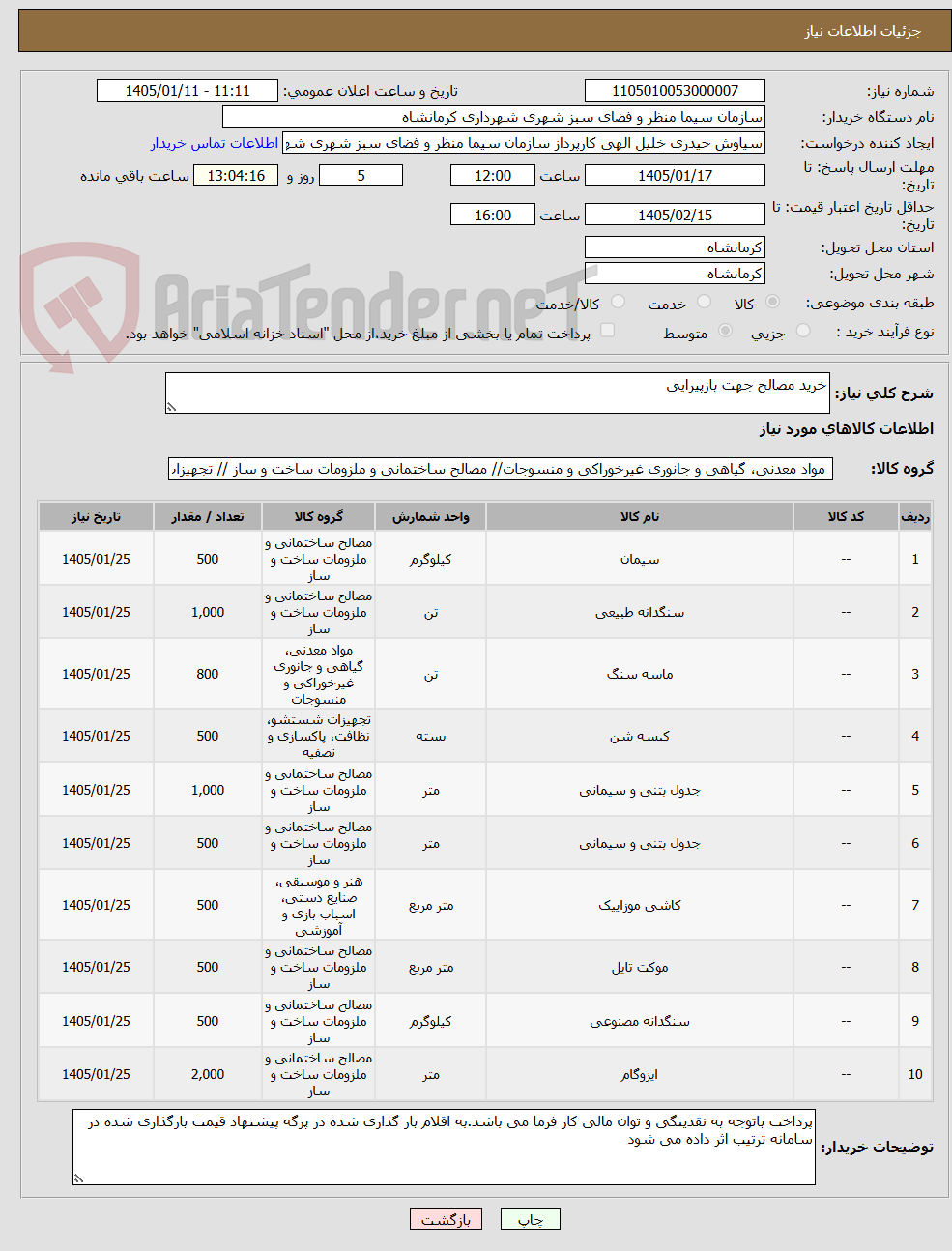Viewport: 952px width, 1251px height.
Task: Click جدول بتنی و سیمانی in row 6
Action: point(640,843)
